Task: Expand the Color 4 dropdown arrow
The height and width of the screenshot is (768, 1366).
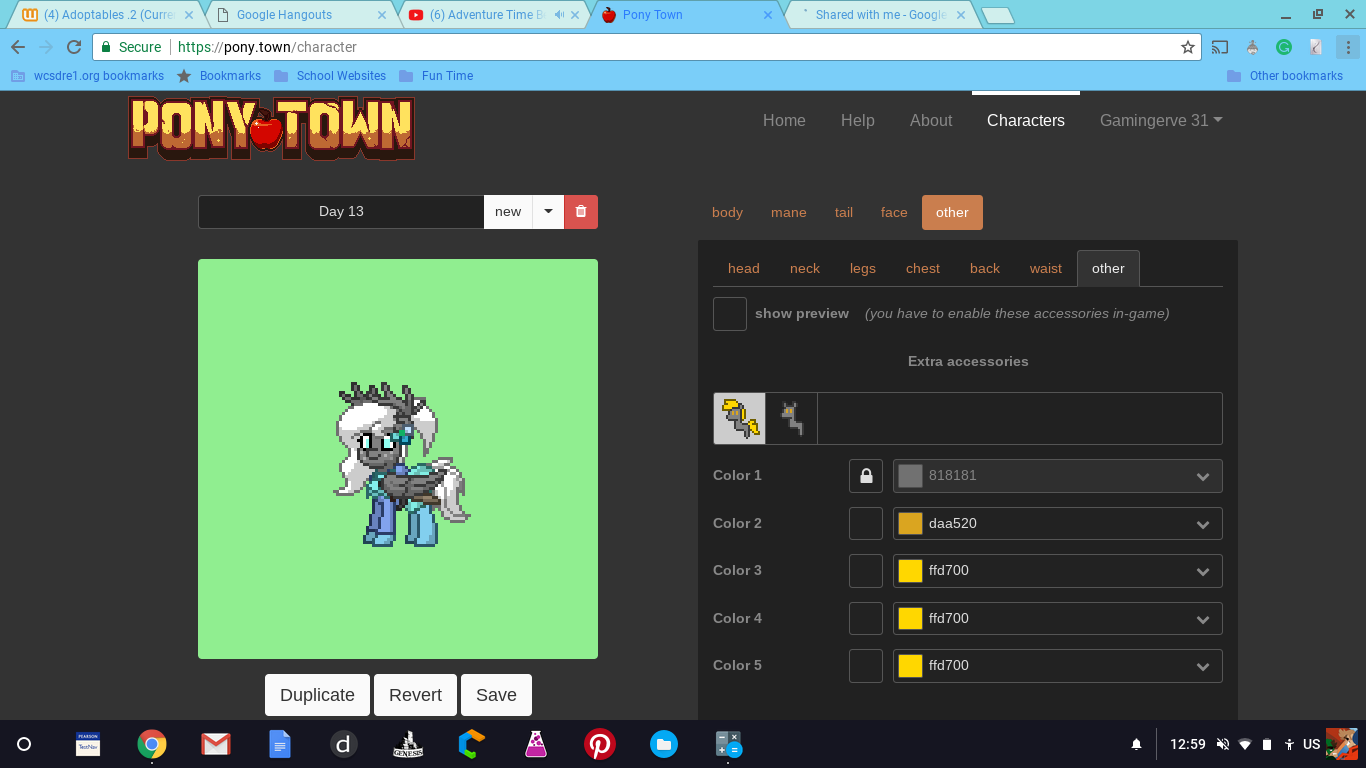Action: [1203, 619]
